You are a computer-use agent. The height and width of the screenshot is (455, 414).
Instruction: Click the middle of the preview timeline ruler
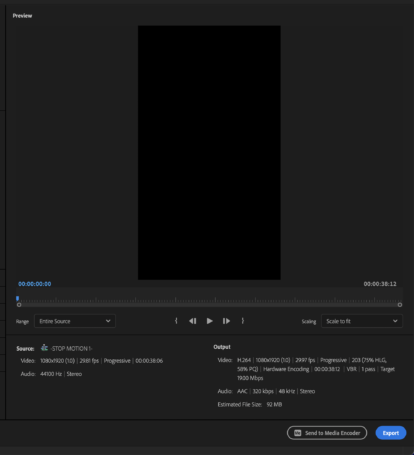point(209,299)
